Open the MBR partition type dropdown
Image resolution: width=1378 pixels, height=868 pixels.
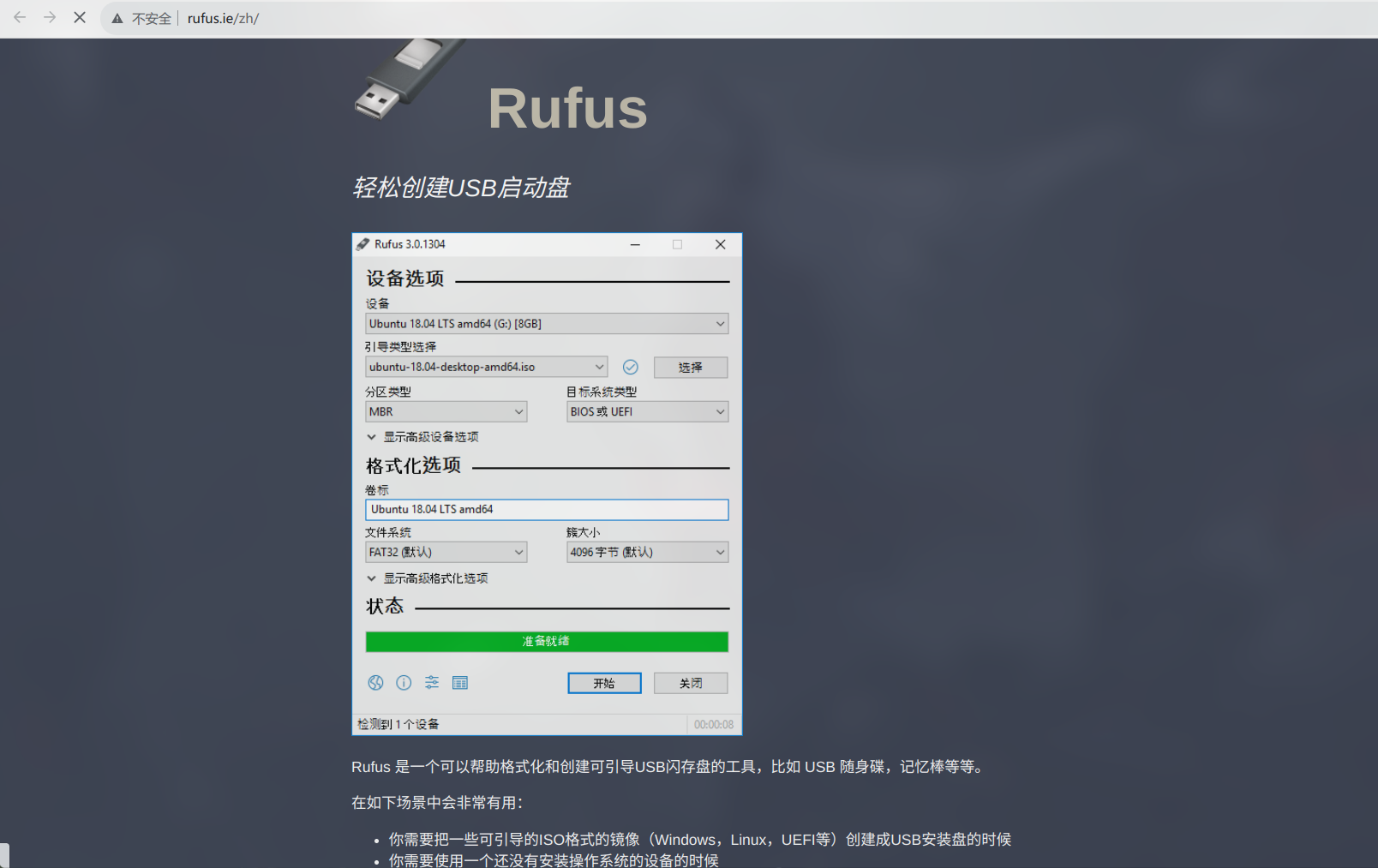[x=446, y=411]
